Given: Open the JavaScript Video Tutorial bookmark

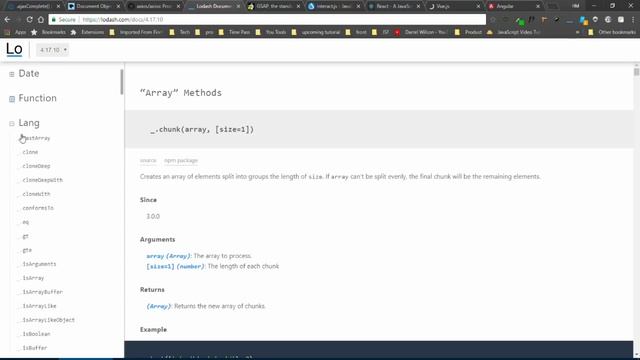Looking at the screenshot, I should (x=514, y=32).
